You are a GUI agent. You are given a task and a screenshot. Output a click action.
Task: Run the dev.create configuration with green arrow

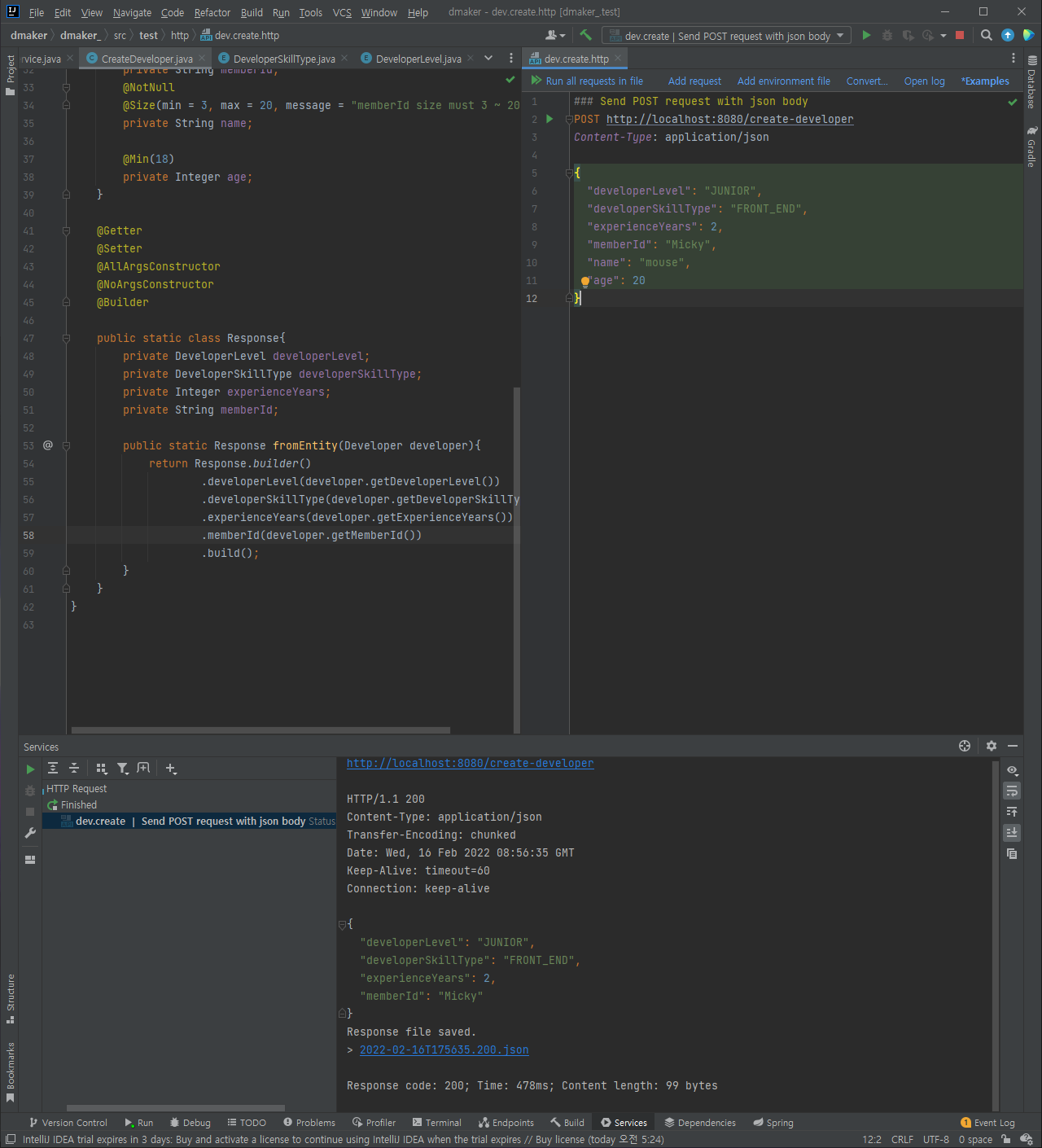(x=866, y=35)
